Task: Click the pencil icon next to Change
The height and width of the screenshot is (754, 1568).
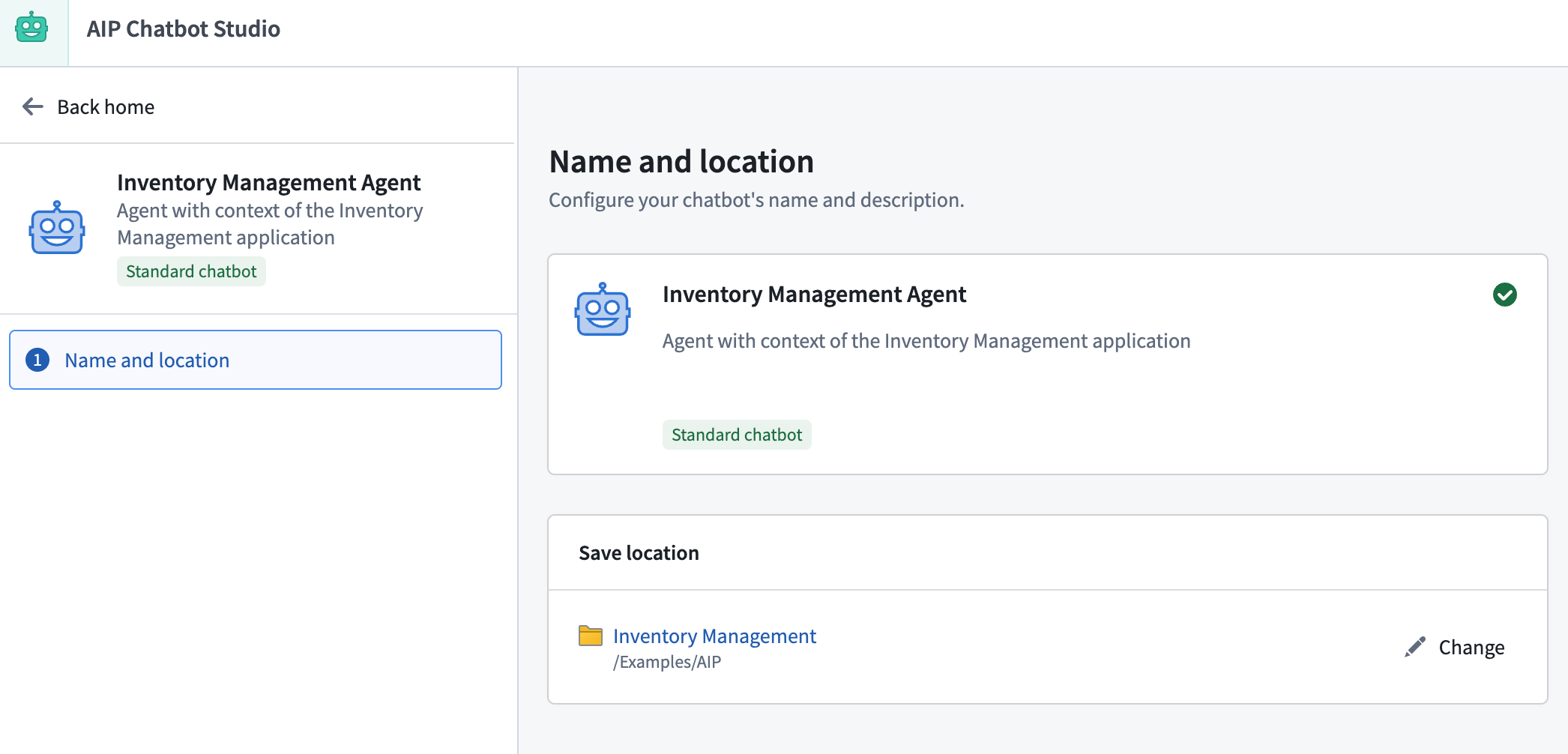Action: [1415, 646]
